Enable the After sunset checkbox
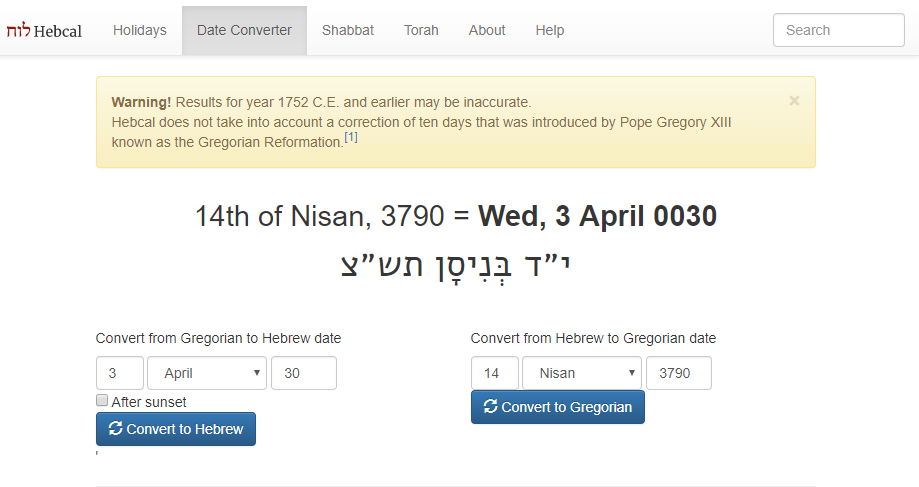This screenshot has height=487, width=919. point(102,400)
